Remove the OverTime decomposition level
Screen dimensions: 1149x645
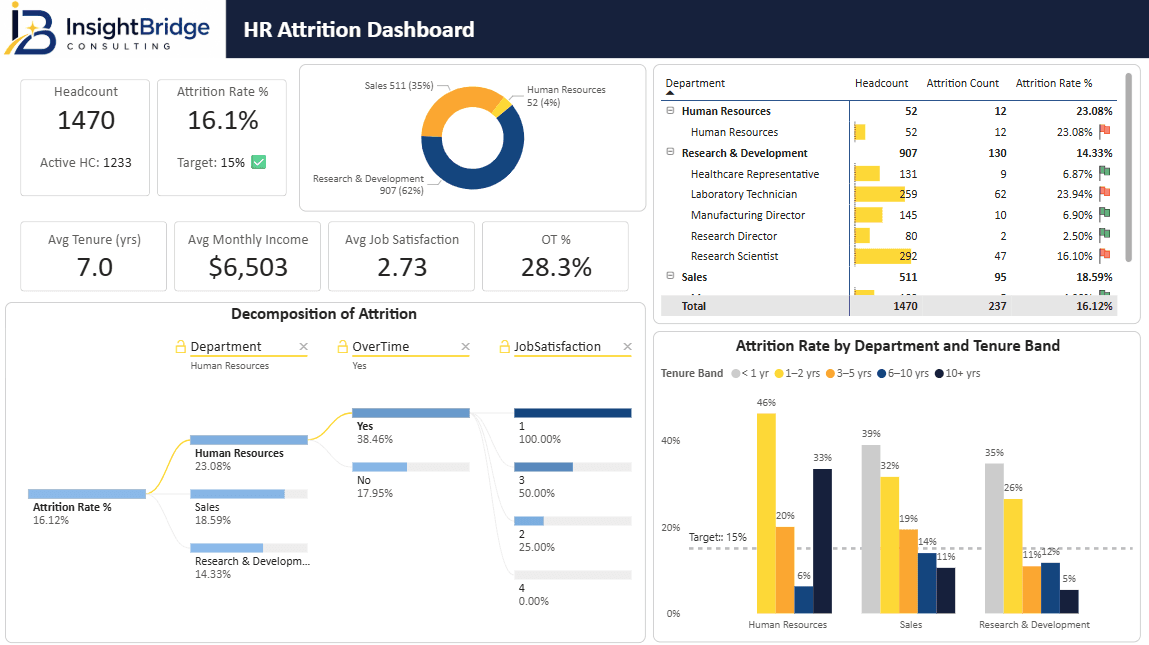[465, 347]
